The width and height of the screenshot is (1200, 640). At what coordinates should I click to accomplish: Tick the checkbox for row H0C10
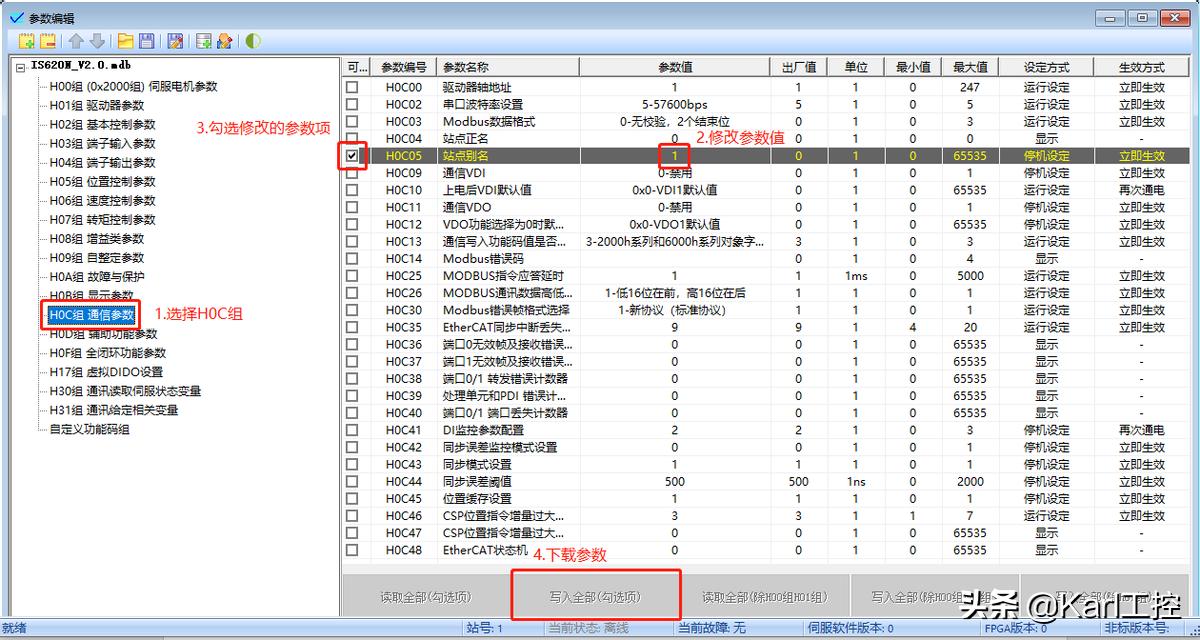point(352,190)
